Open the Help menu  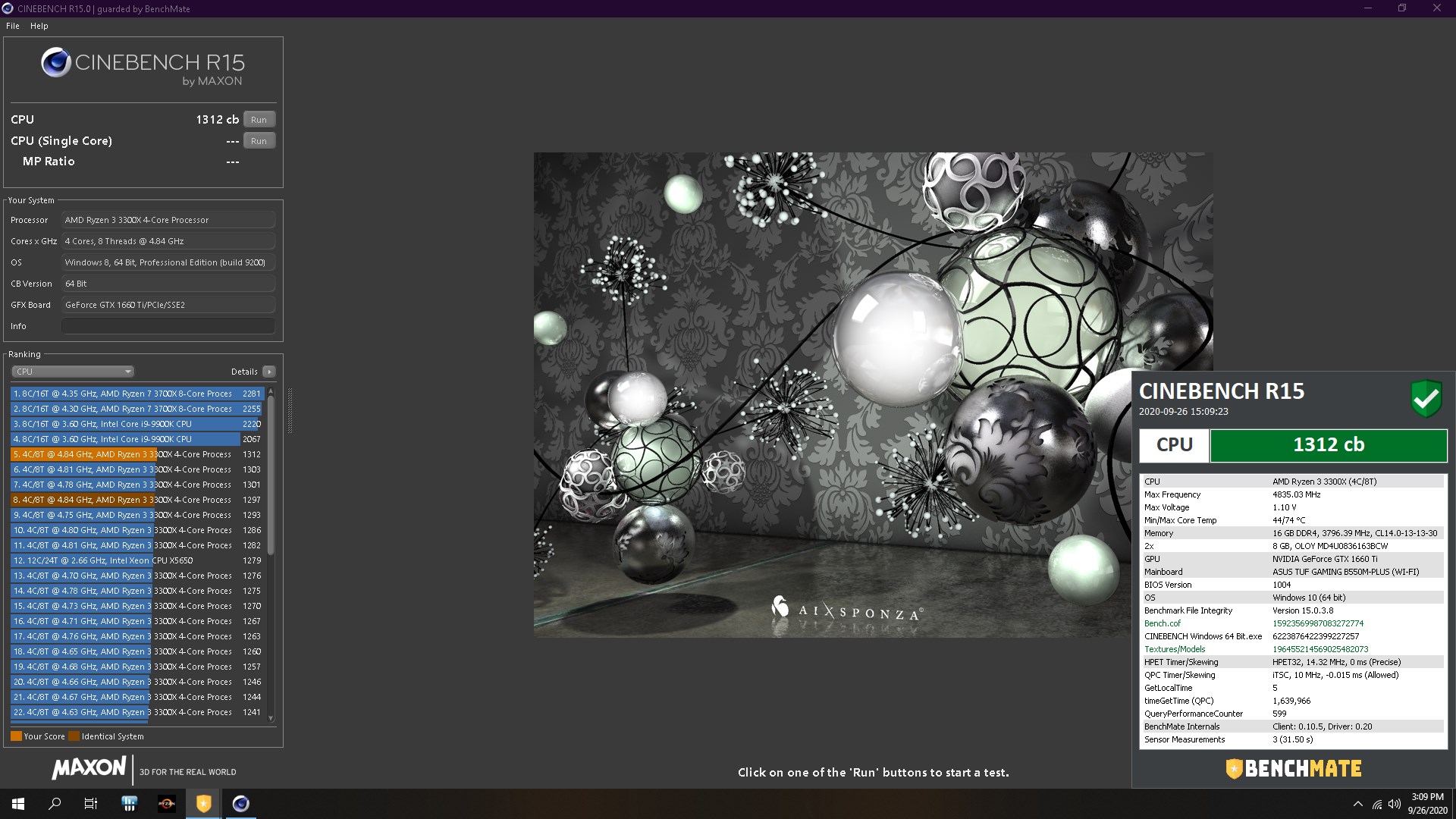[39, 26]
